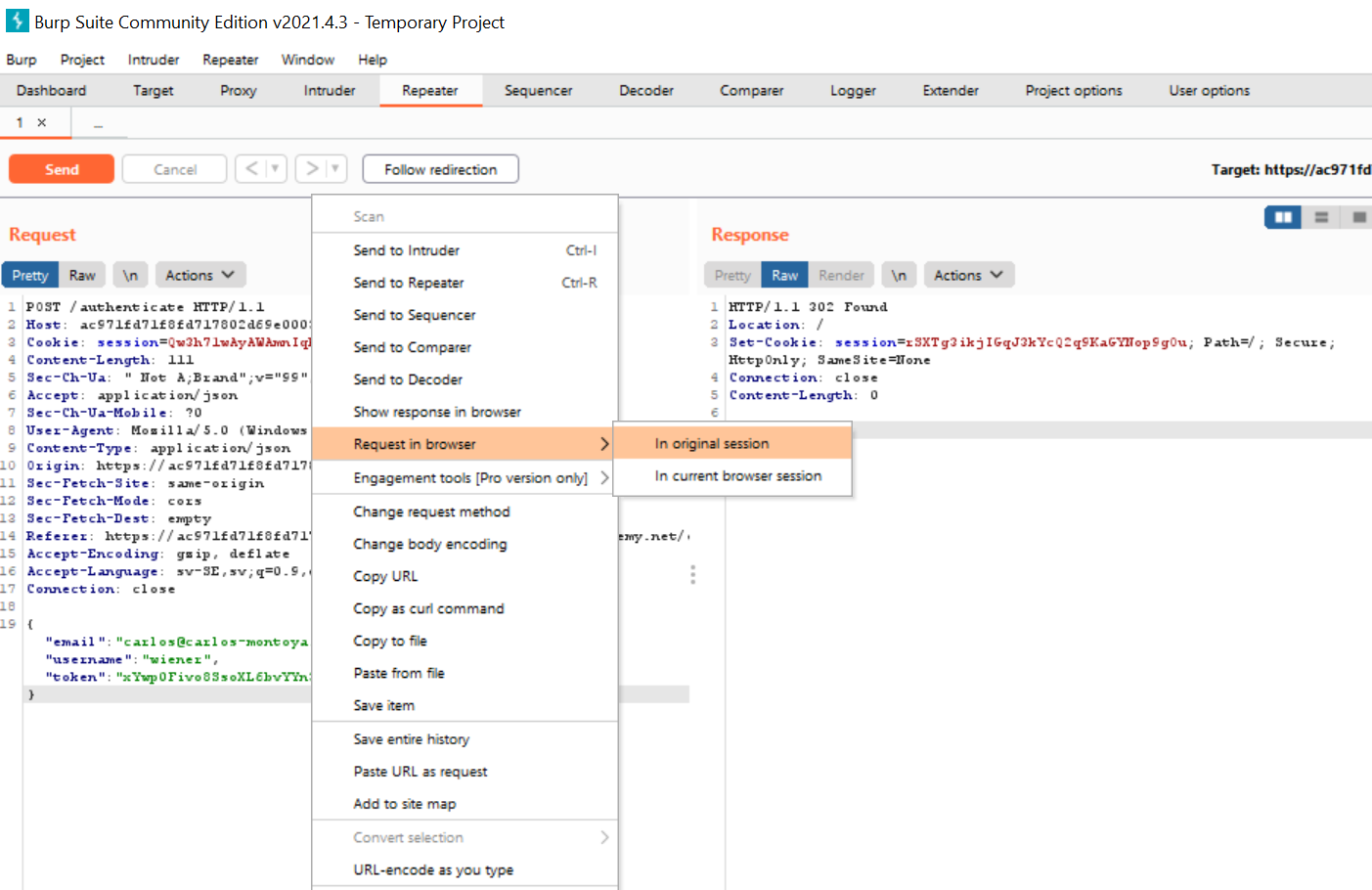Screen dimensions: 1372x890
Task: Click the three-dot pane divider handle
Action: [692, 574]
